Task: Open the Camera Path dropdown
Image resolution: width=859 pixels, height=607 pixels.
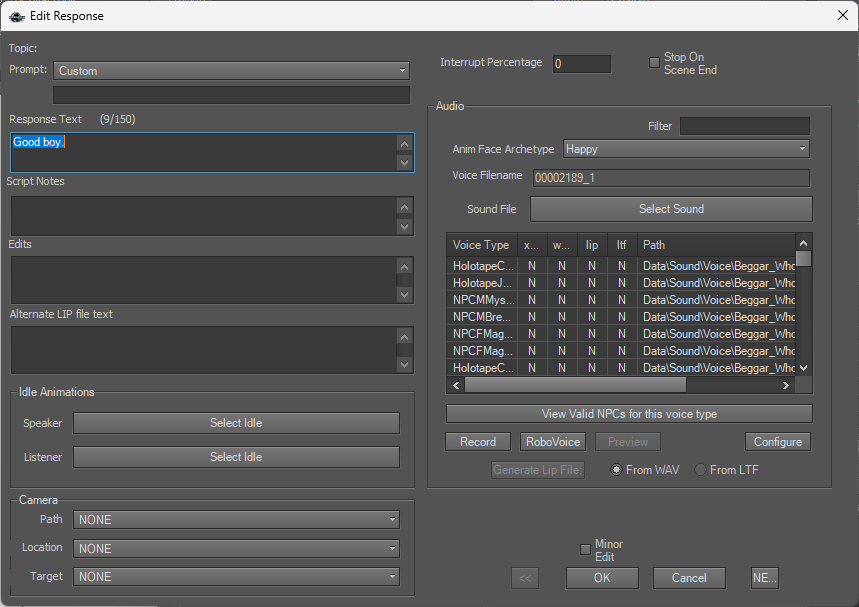Action: click(x=236, y=519)
